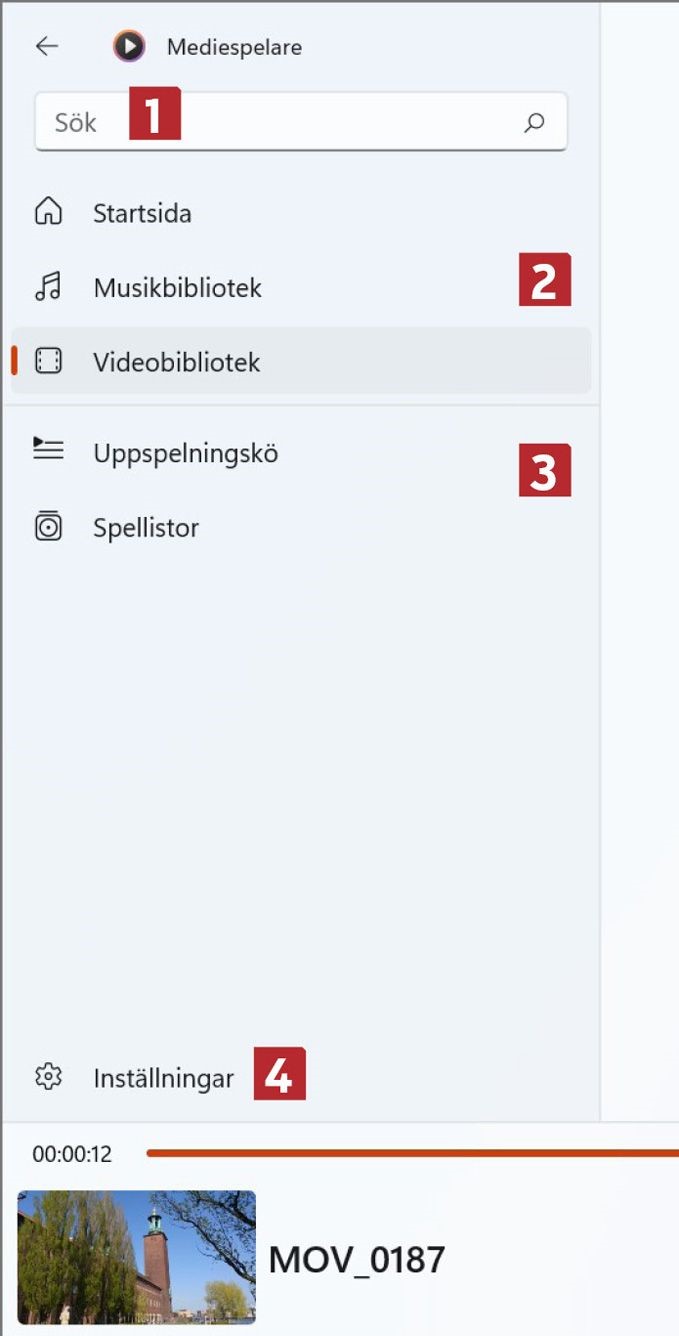The width and height of the screenshot is (679, 1336).
Task: Click the back arrow at top
Action: [x=47, y=46]
